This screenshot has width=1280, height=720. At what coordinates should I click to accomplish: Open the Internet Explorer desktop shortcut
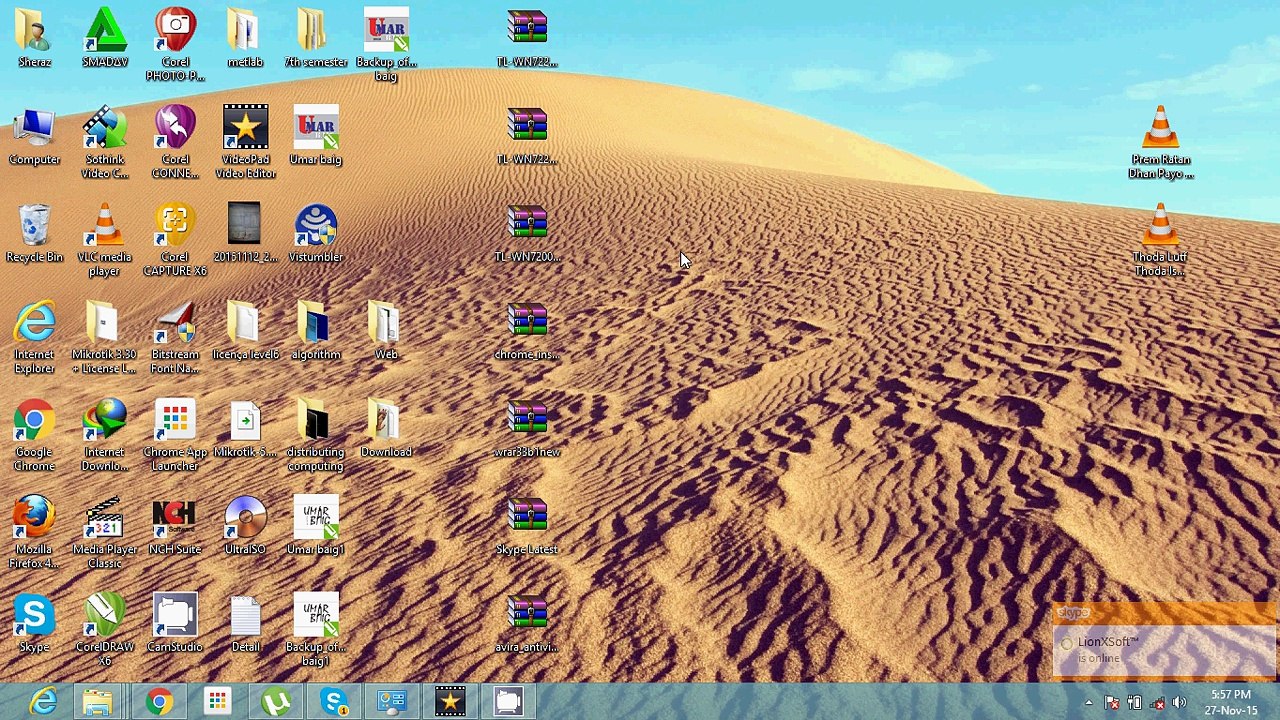pos(34,338)
